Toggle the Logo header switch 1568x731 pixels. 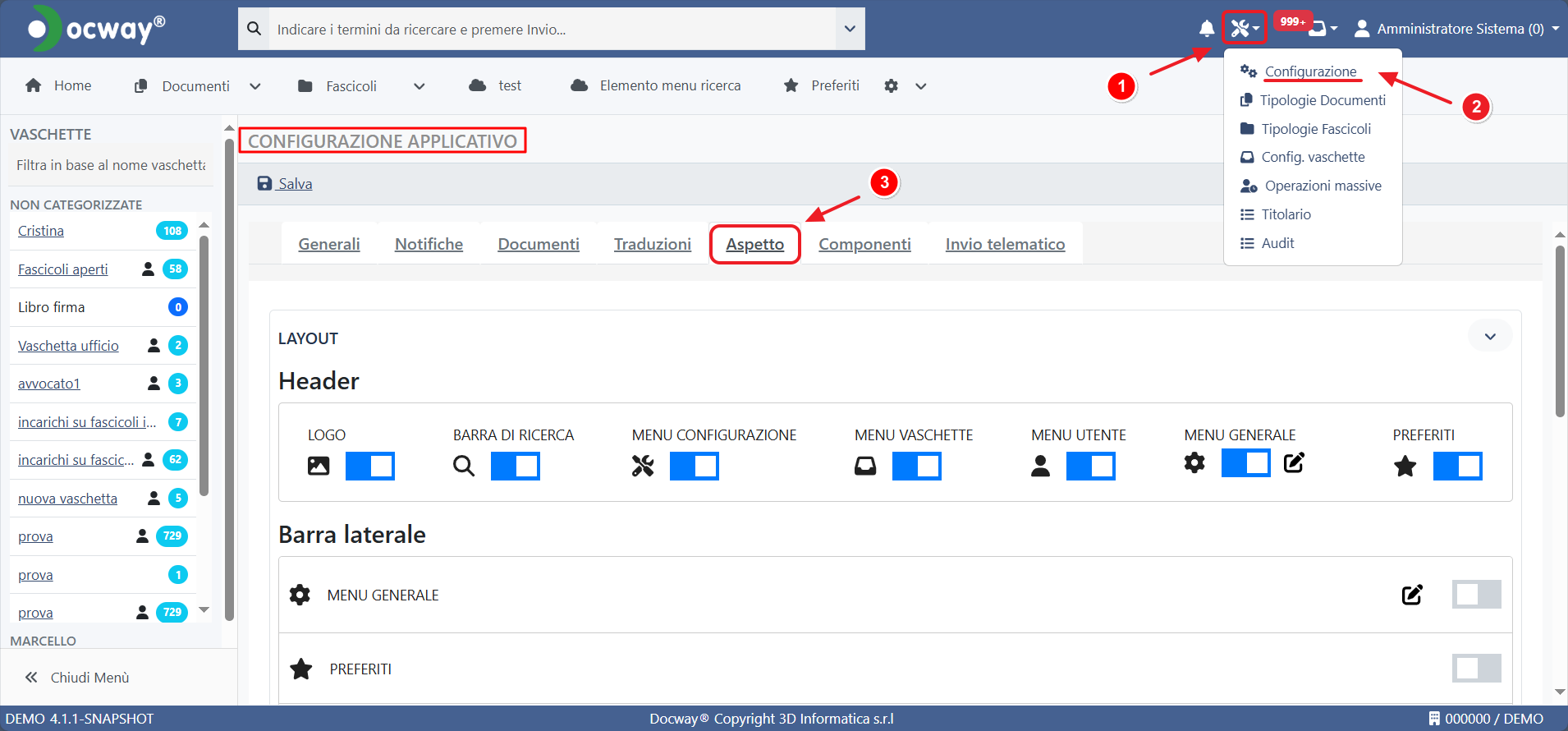click(x=369, y=466)
